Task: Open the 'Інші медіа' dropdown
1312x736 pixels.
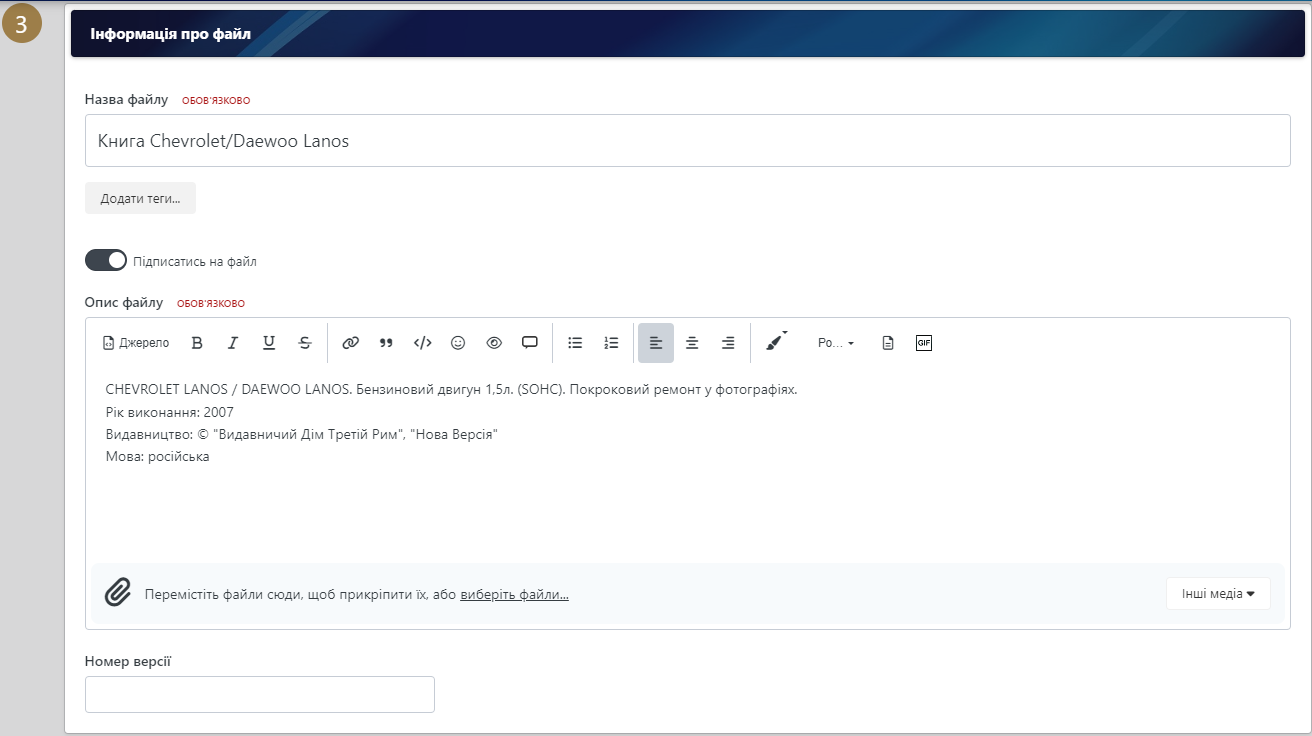Action: pyautogui.click(x=1218, y=594)
